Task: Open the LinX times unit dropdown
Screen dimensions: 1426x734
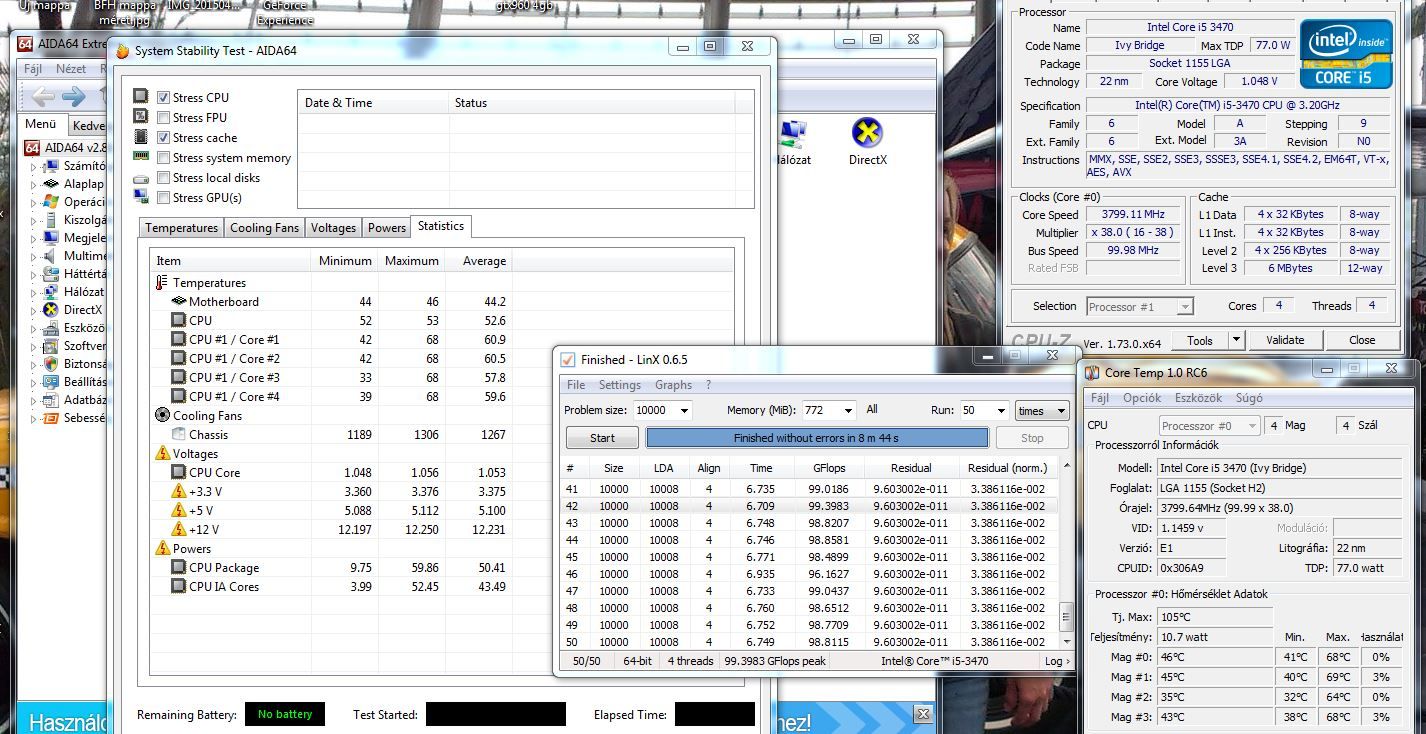Action: pyautogui.click(x=1042, y=411)
